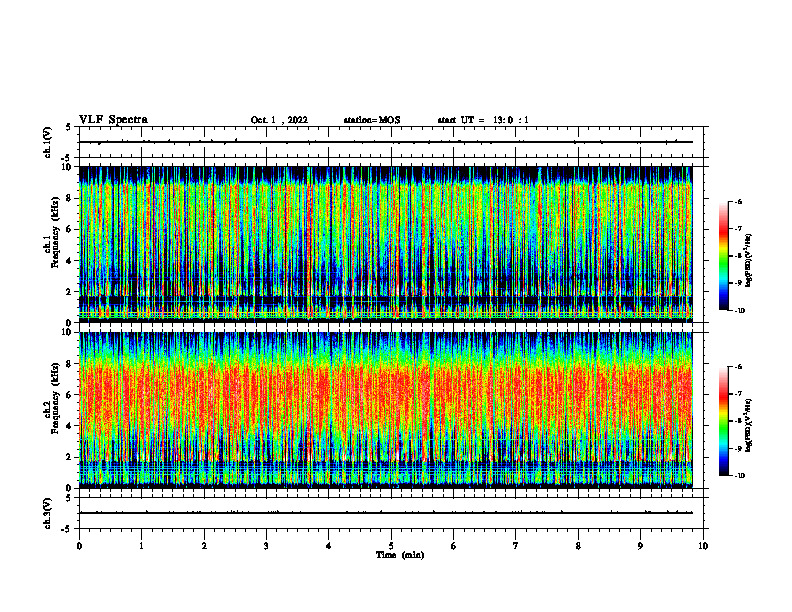The width and height of the screenshot is (792, 612).
Task: Click the "8" kHz tick on ch.1 spectrogram
Action: point(70,198)
